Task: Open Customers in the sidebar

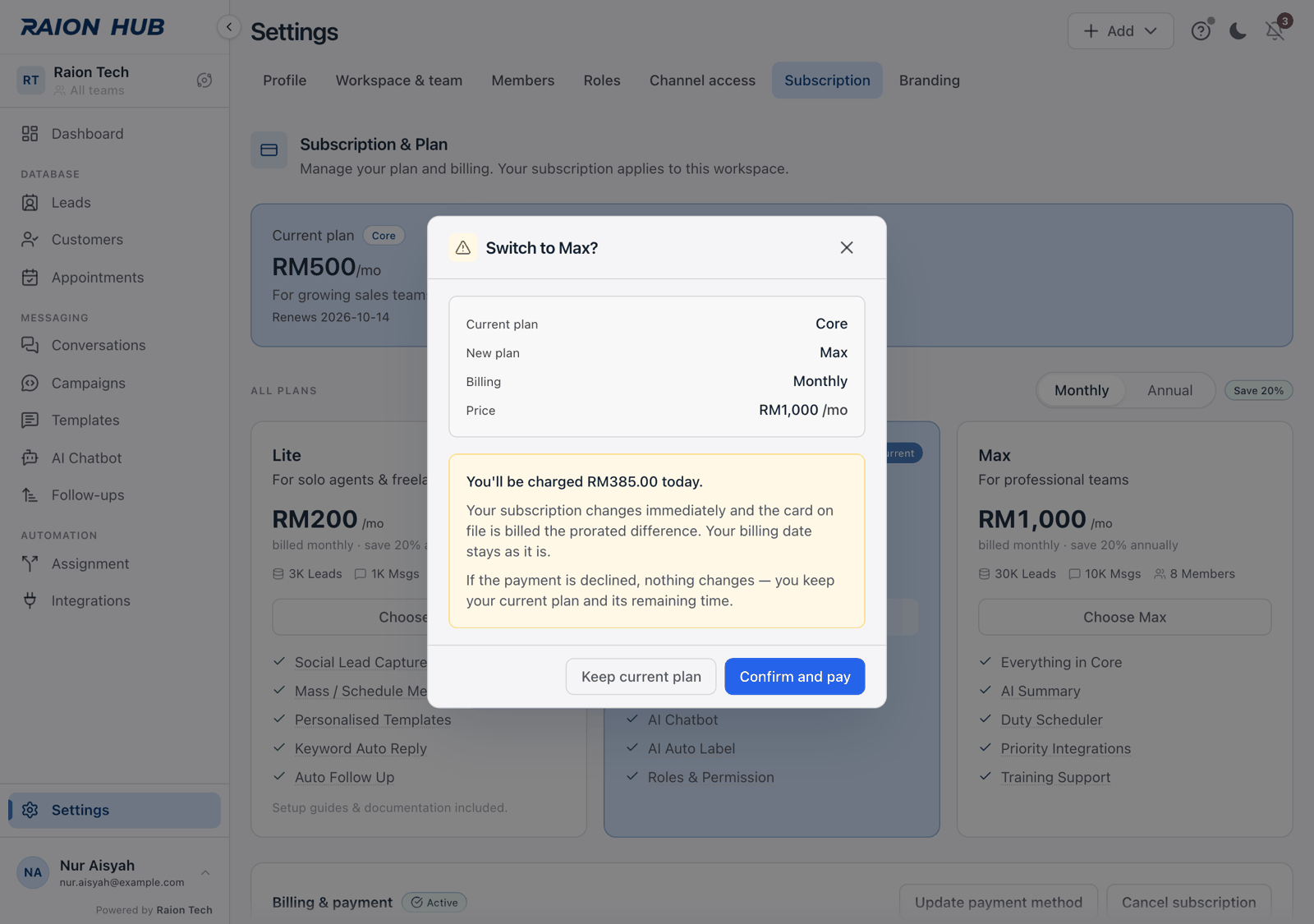Action: coord(114,240)
